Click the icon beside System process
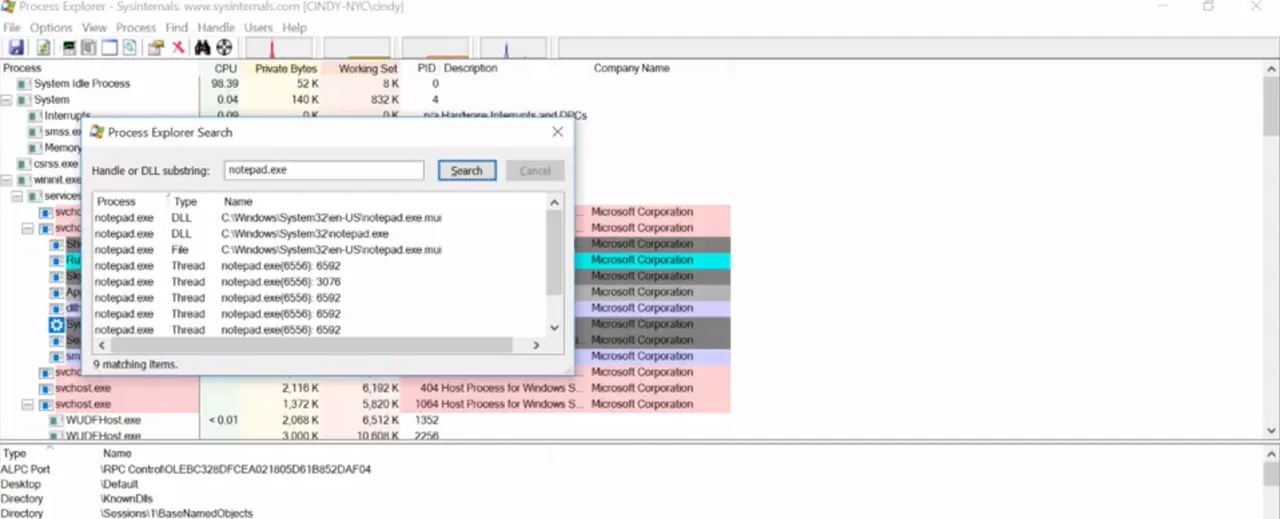Viewport: 1280px width, 519px height. click(x=24, y=100)
